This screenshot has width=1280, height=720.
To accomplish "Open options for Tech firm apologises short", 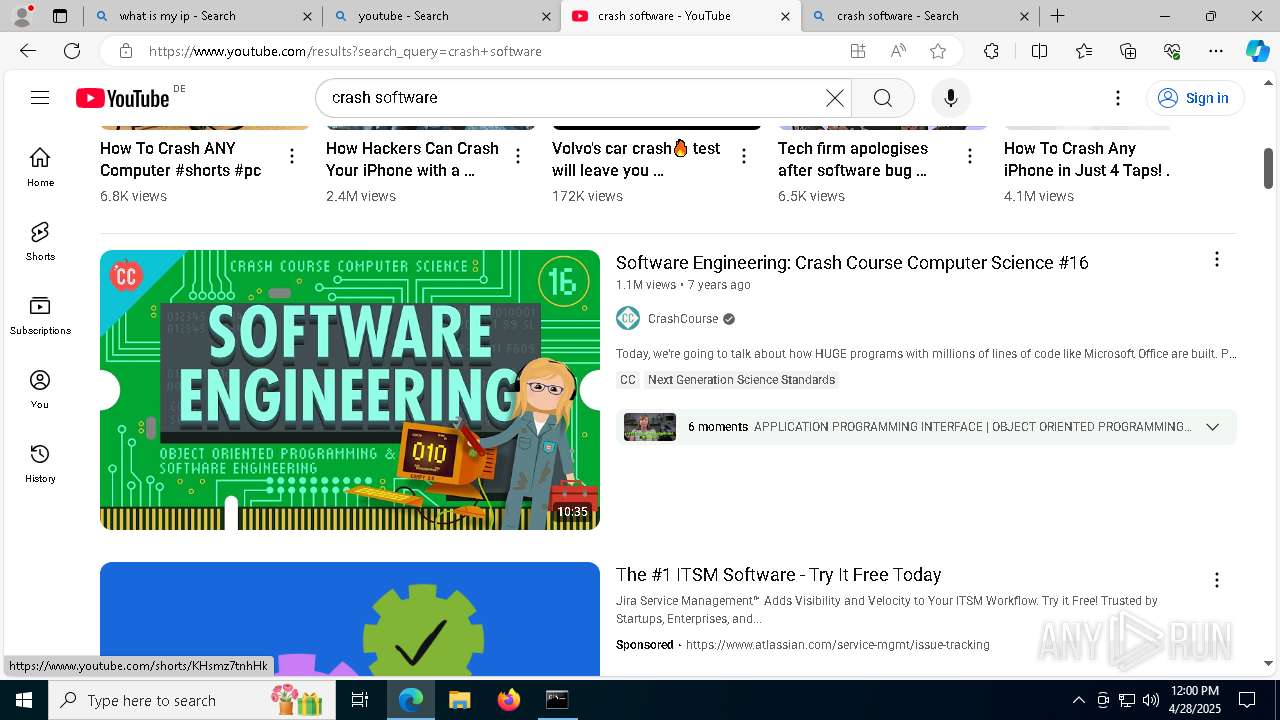I will pyautogui.click(x=970, y=156).
